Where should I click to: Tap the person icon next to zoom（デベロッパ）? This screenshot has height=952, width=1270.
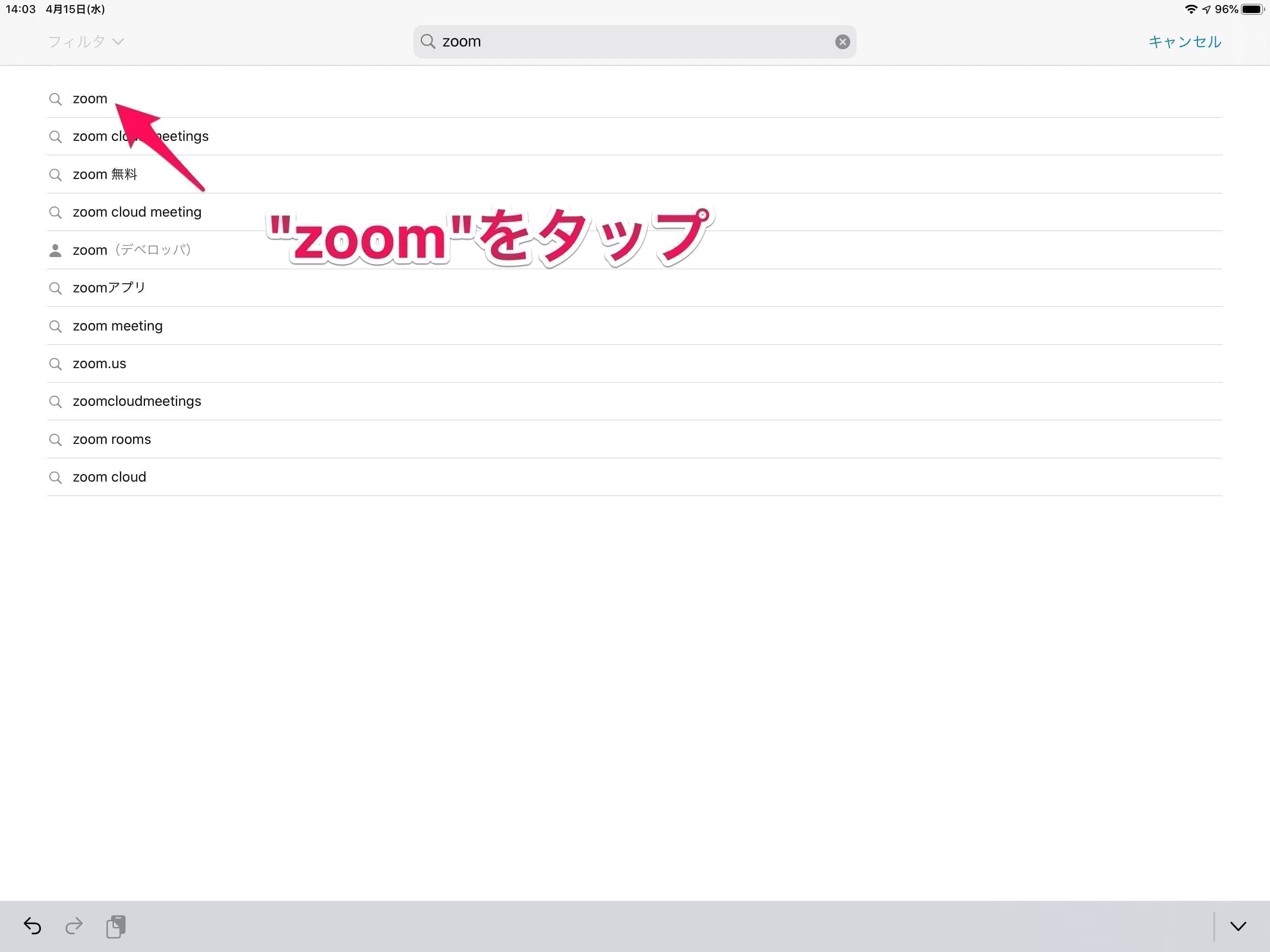point(55,250)
